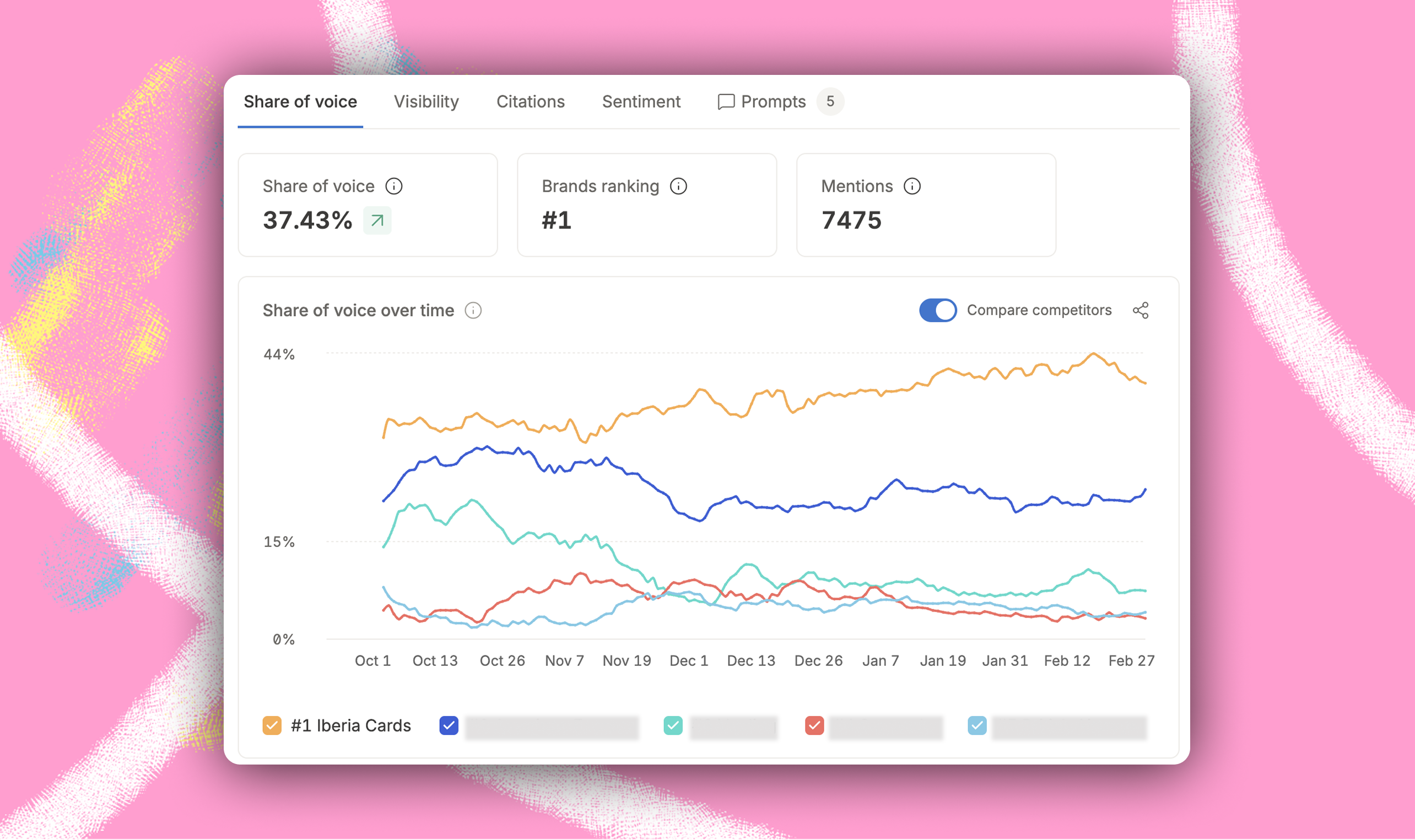Uncheck the light blue competitor checkbox
This screenshot has height=840, width=1415.
pos(977,725)
